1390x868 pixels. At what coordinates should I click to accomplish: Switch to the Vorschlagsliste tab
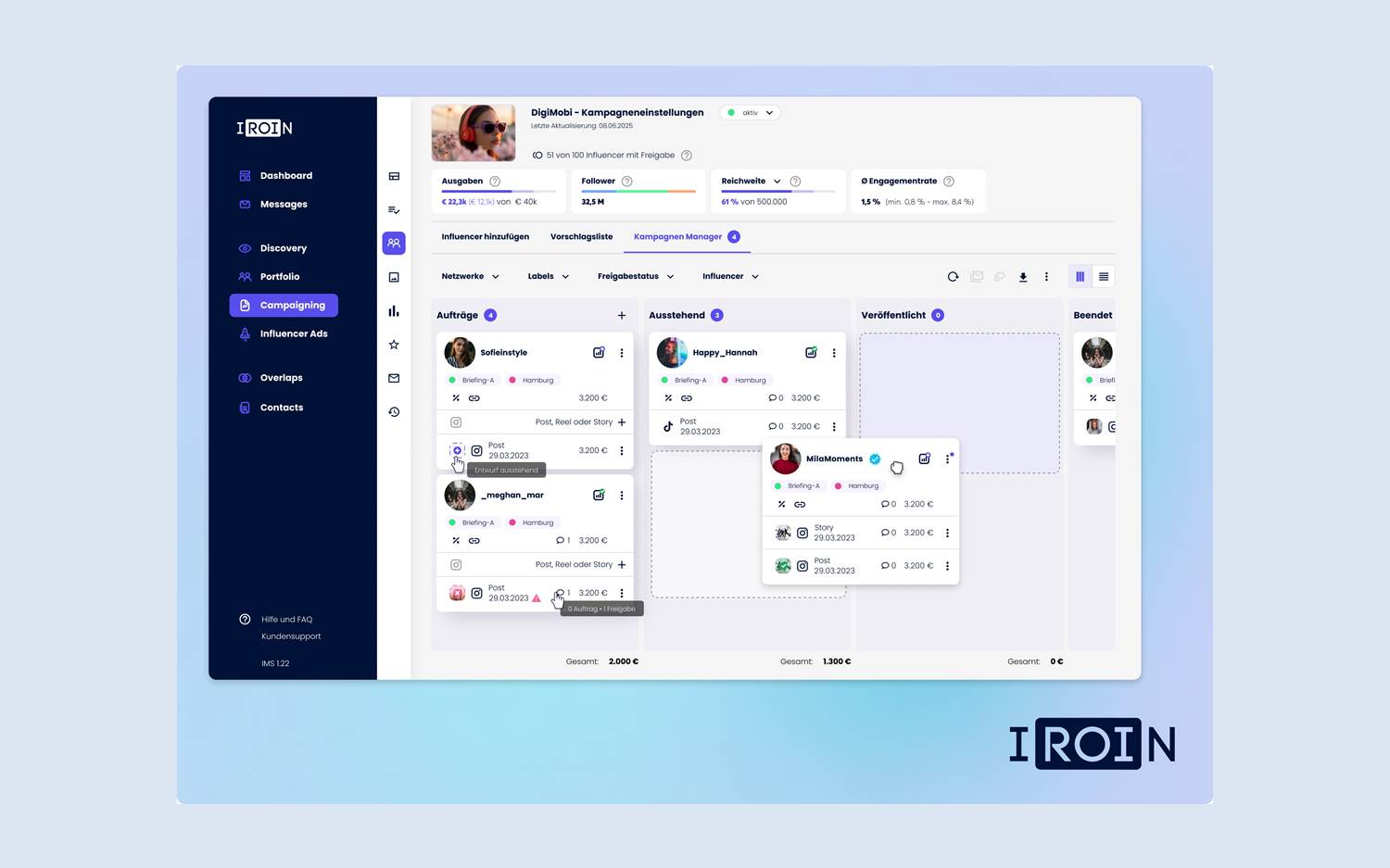coord(581,237)
